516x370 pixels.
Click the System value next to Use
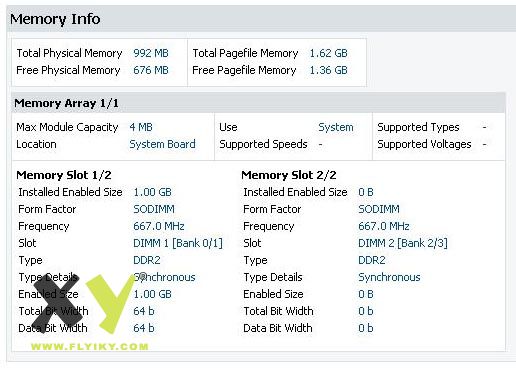pos(336,127)
